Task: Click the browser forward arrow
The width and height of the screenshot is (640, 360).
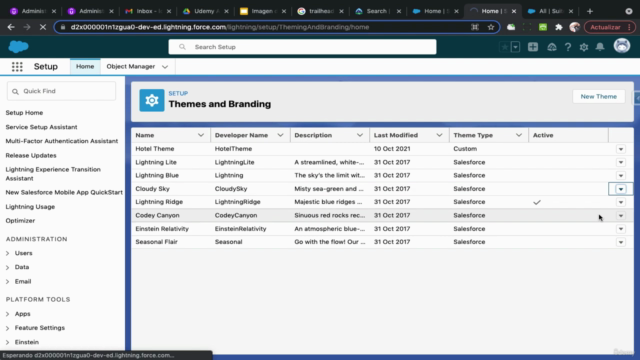Action: (x=27, y=27)
